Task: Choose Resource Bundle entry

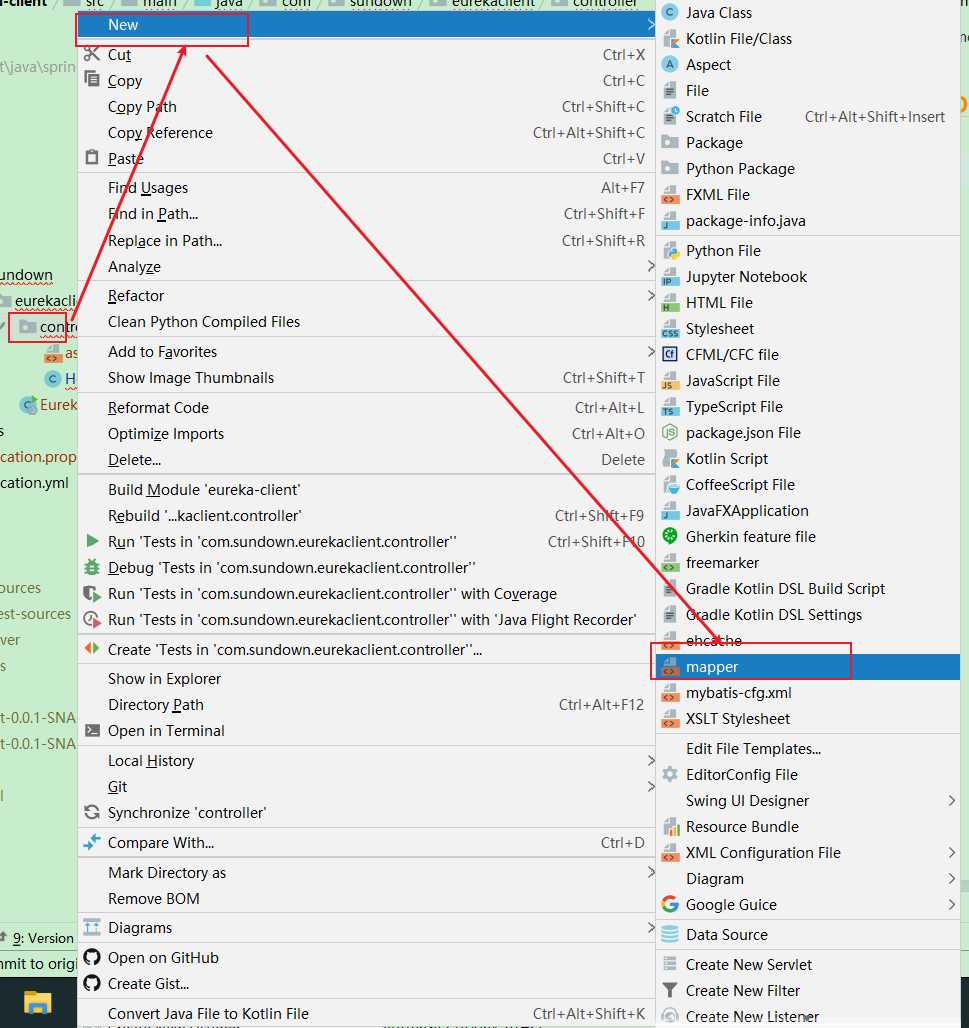Action: (808, 827)
